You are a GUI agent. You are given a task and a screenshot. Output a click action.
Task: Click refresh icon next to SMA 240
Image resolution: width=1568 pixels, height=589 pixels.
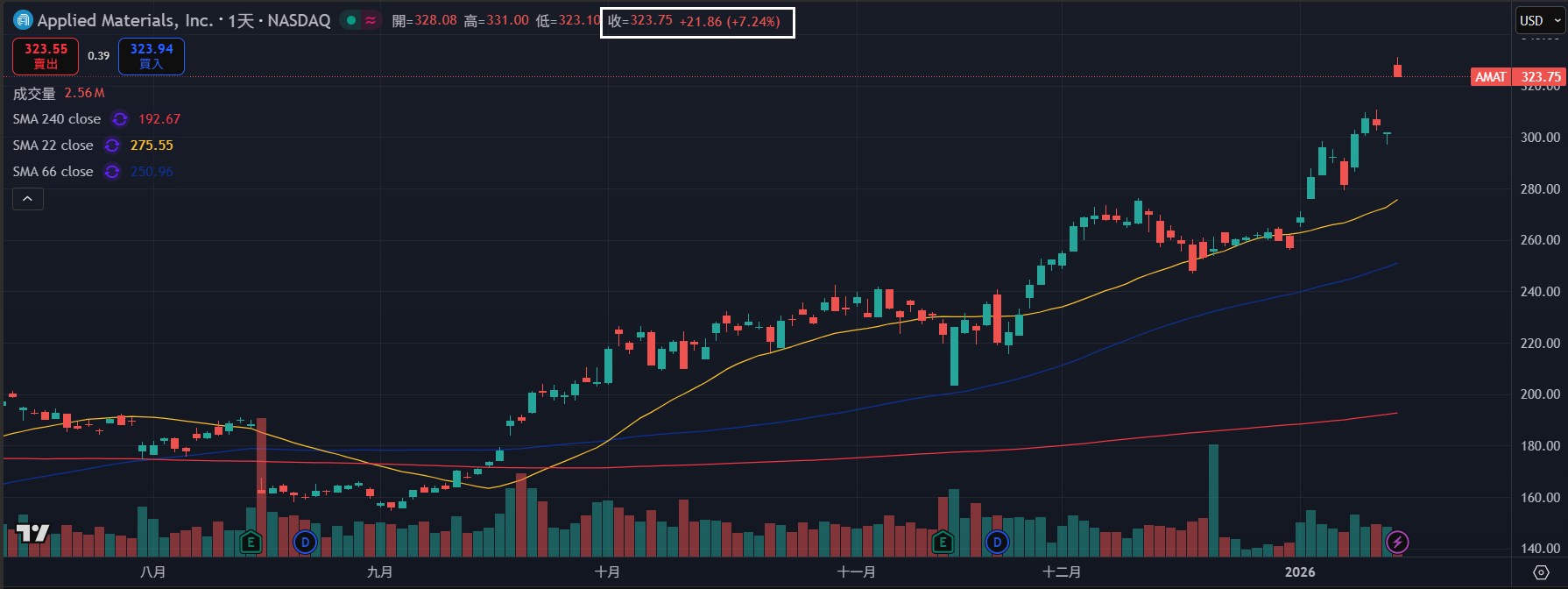coord(120,119)
